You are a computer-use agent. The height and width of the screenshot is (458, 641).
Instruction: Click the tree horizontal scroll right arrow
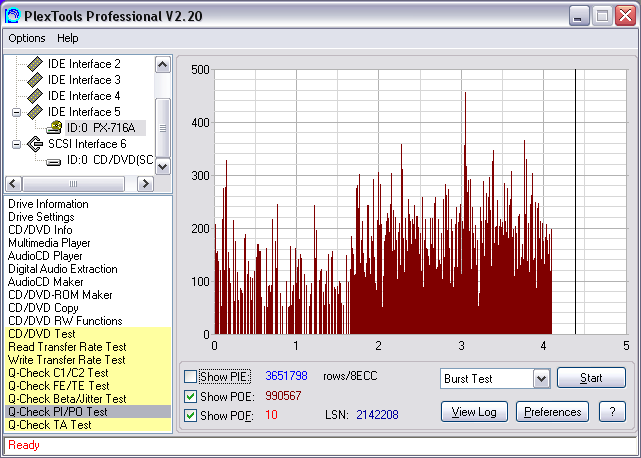pos(145,184)
